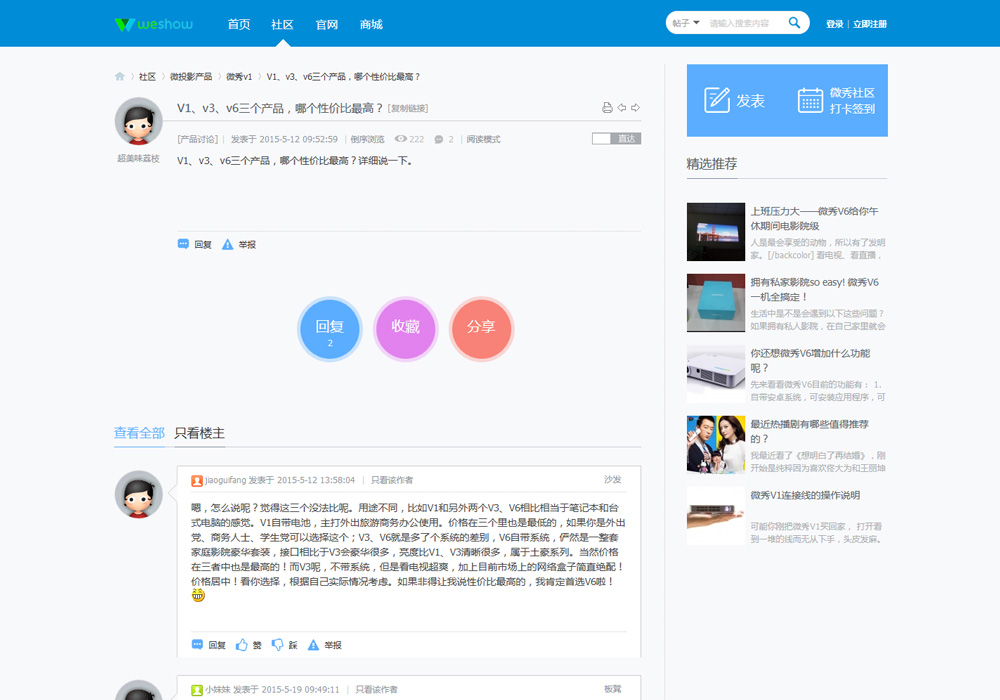
Task: Click the report warning icon under jiaoguifang's reply
Action: coord(313,645)
